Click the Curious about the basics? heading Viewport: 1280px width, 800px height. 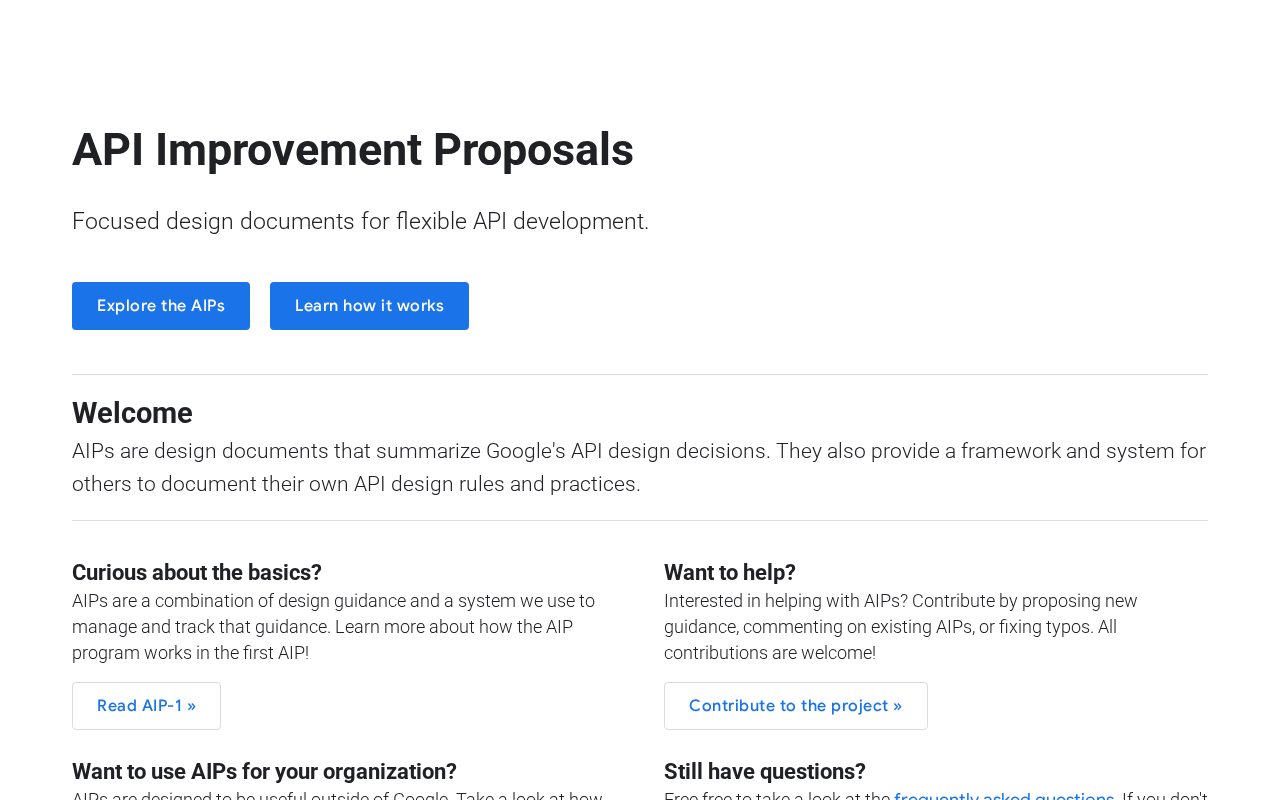(x=197, y=573)
